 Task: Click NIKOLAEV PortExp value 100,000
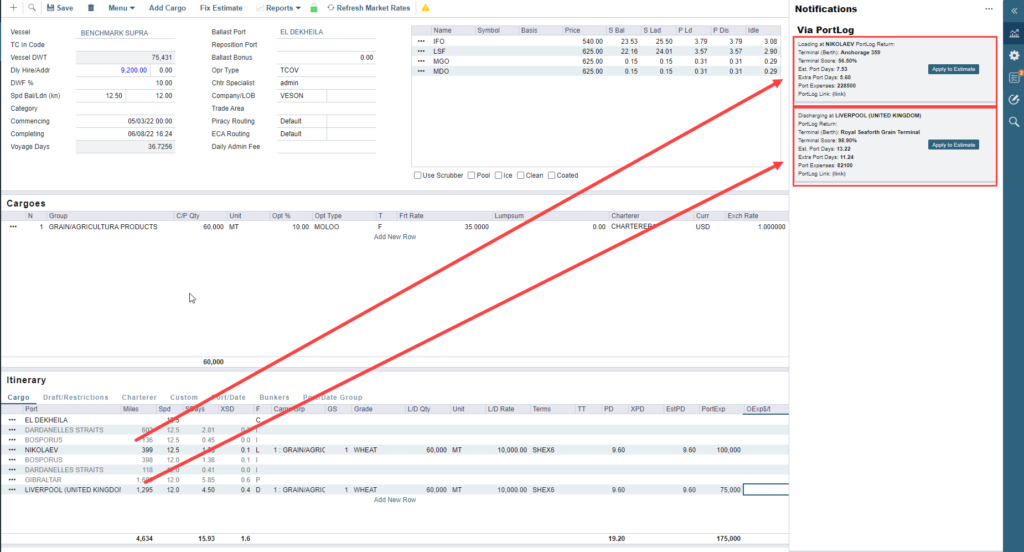pyautogui.click(x=728, y=450)
